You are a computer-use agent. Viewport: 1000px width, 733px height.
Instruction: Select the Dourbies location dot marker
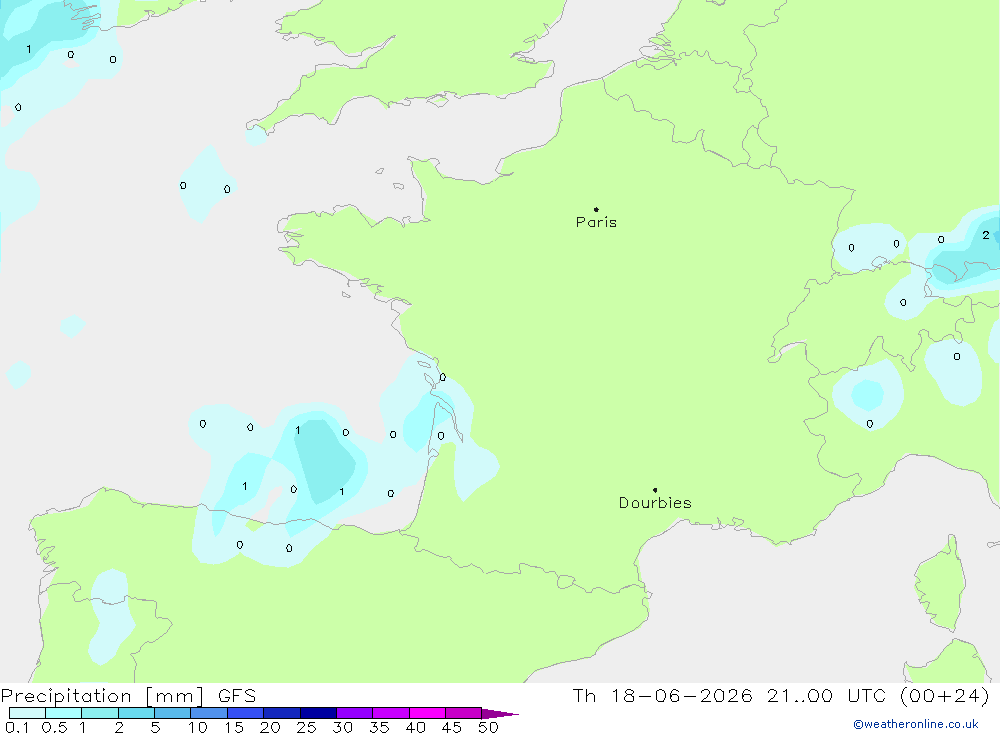tap(655, 490)
